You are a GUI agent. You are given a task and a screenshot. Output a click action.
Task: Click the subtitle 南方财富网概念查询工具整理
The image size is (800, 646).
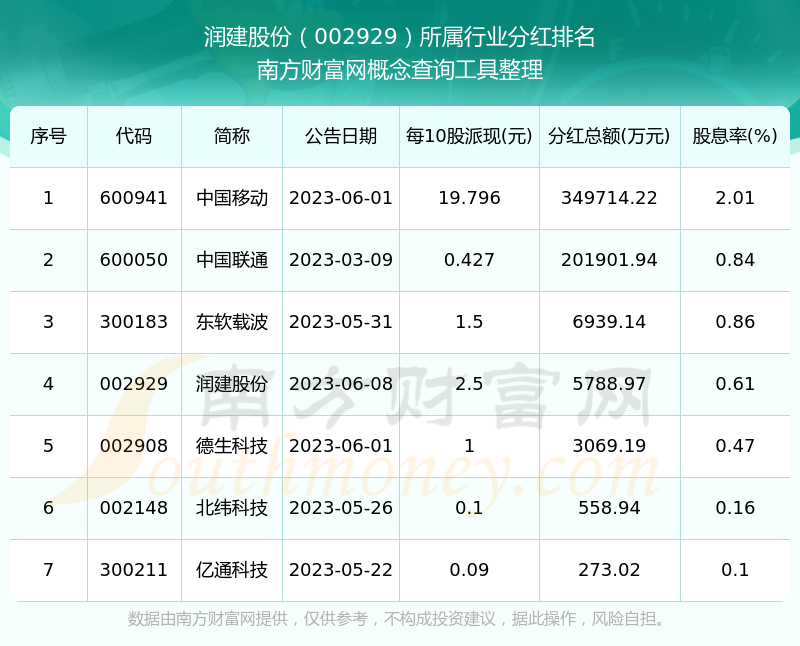(399, 69)
